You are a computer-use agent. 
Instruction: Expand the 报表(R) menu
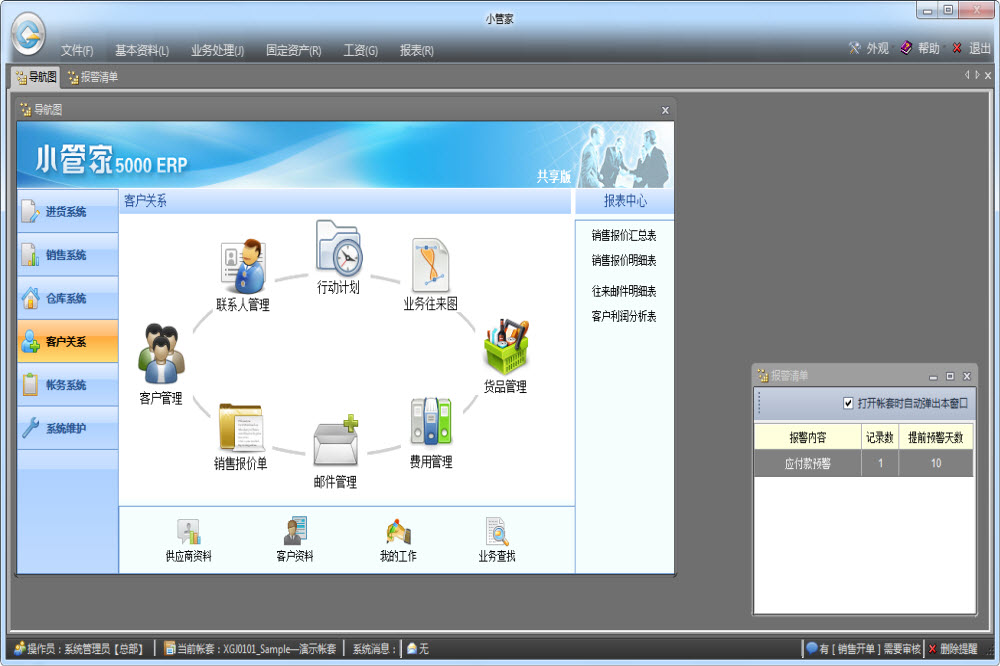pos(416,51)
